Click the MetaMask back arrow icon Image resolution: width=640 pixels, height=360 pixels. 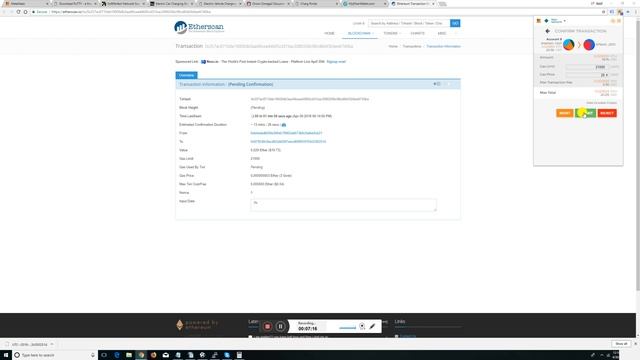point(547,31)
